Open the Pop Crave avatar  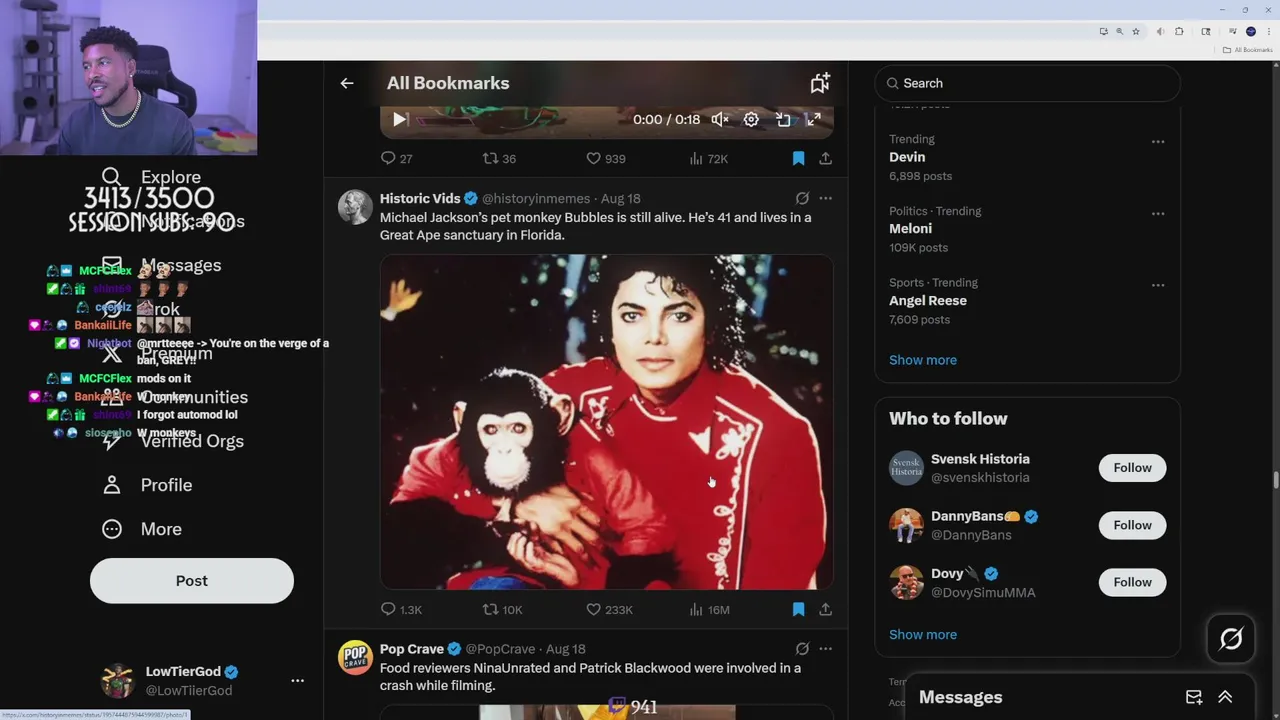355,658
